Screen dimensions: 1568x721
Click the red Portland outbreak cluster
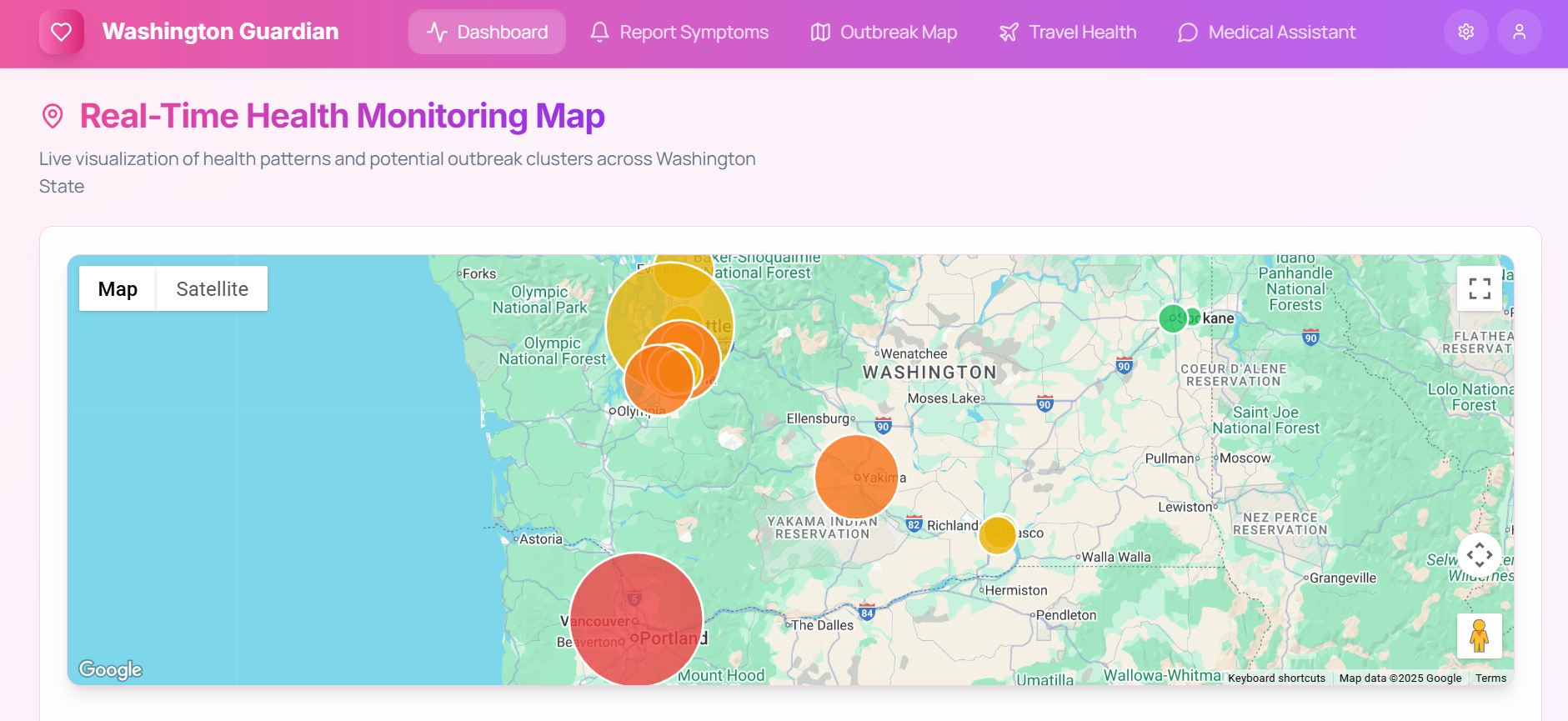click(x=636, y=619)
